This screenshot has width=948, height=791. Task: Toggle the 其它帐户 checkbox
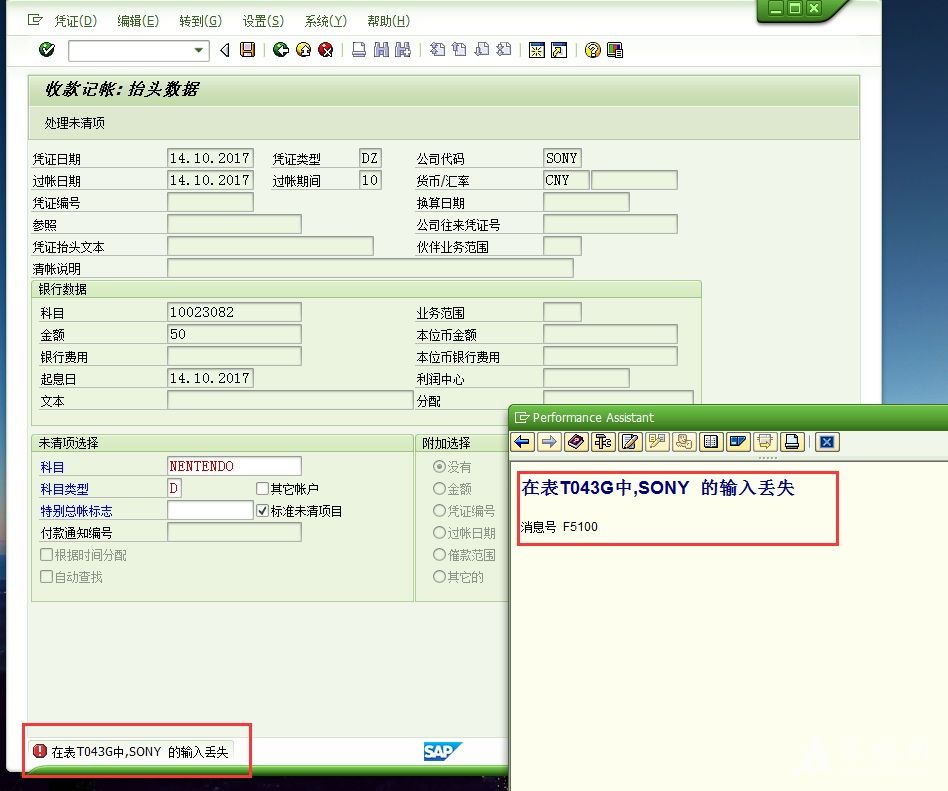click(262, 489)
